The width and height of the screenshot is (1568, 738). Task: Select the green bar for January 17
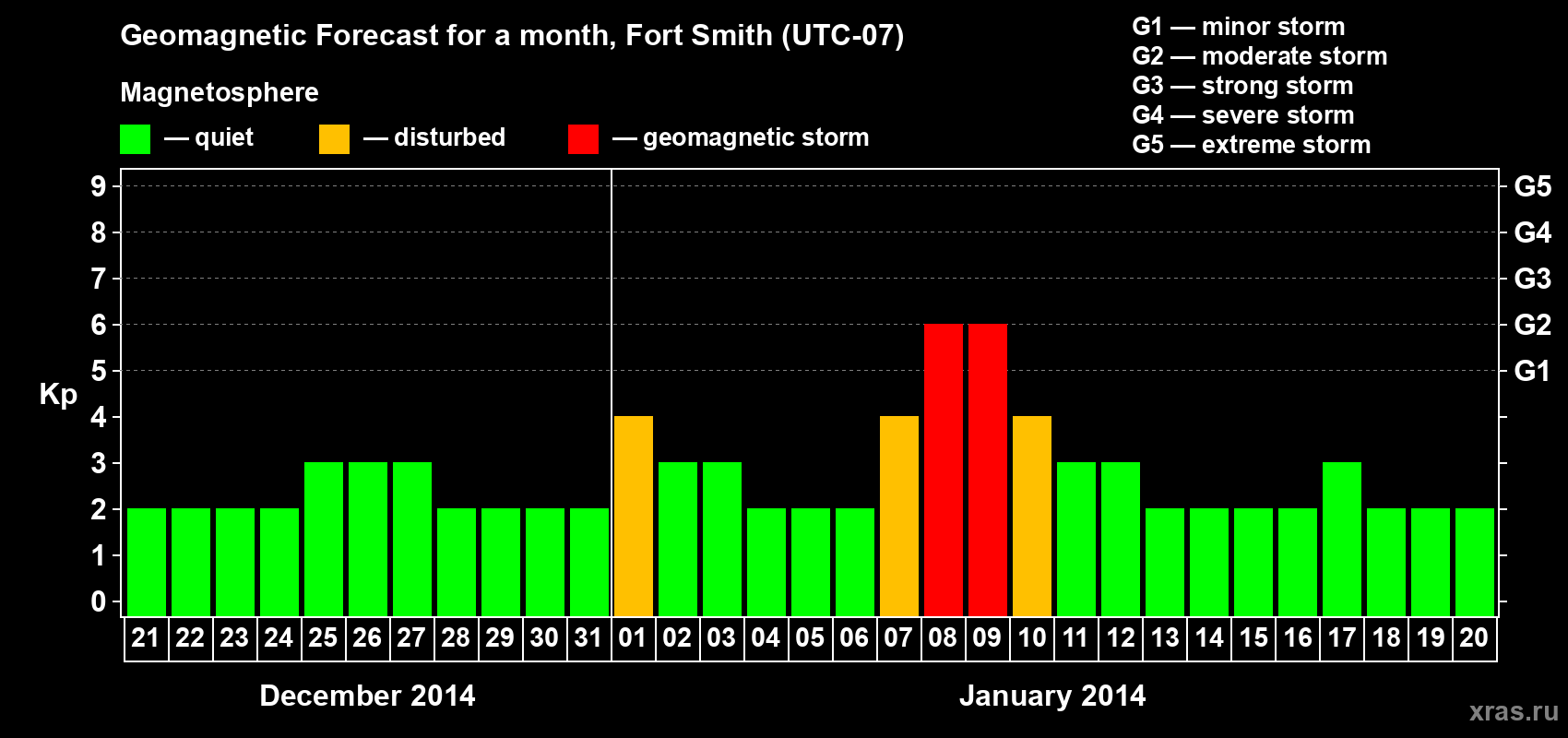coord(1341,540)
